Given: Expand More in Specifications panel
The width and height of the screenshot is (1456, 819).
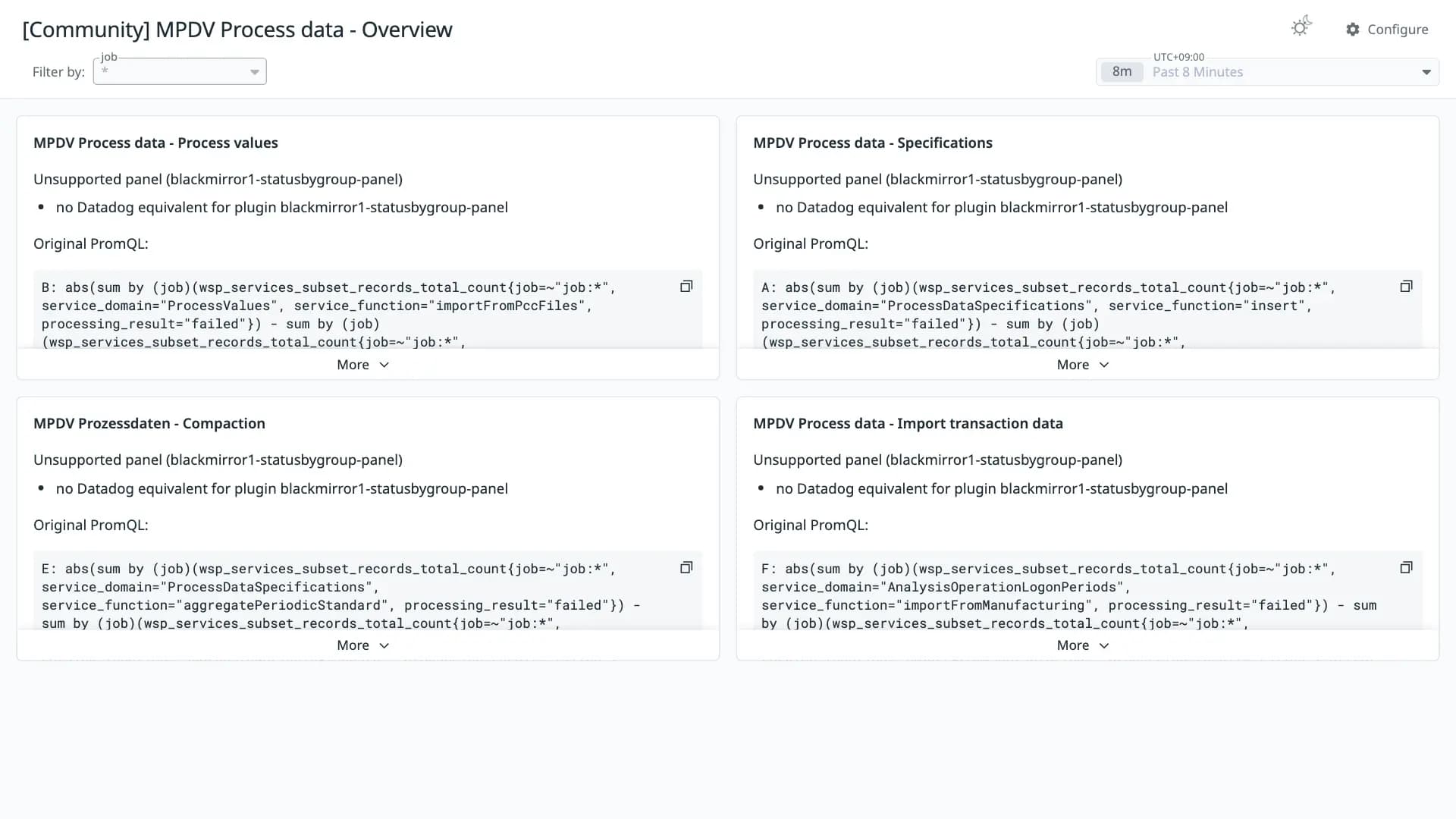Looking at the screenshot, I should pos(1083,365).
